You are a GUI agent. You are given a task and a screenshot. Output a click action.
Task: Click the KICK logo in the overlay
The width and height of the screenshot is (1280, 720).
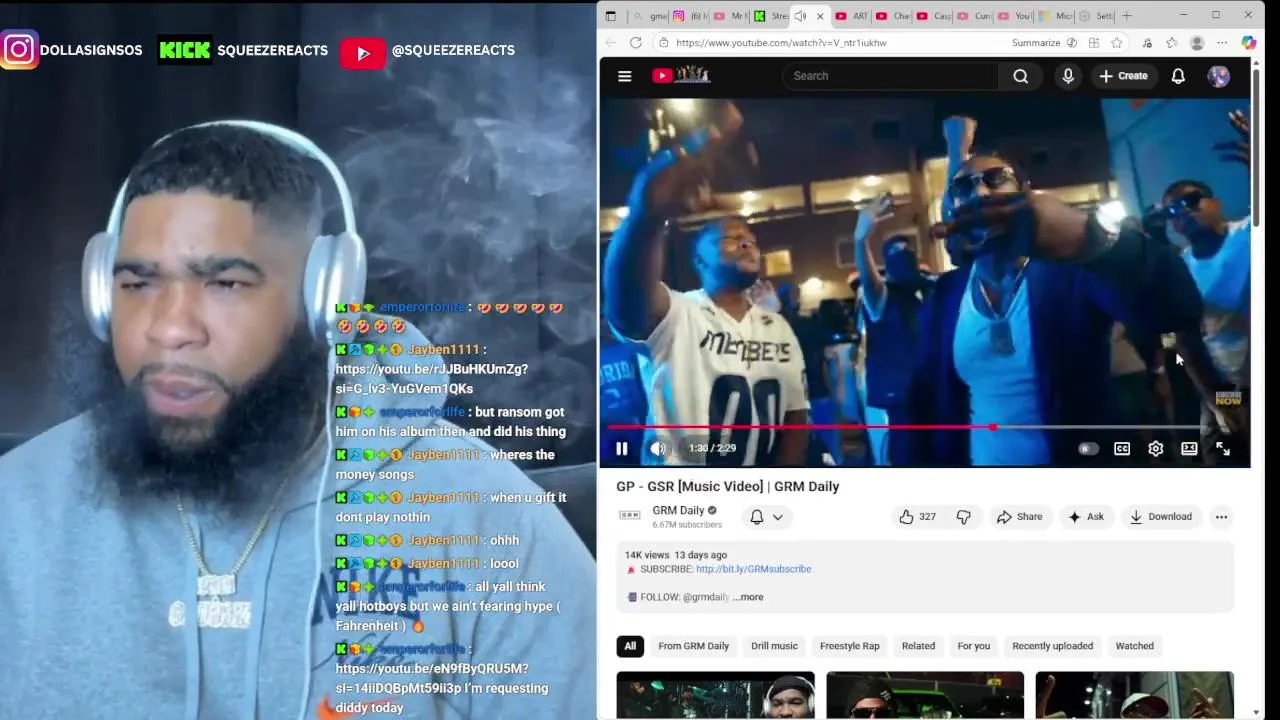pos(185,50)
